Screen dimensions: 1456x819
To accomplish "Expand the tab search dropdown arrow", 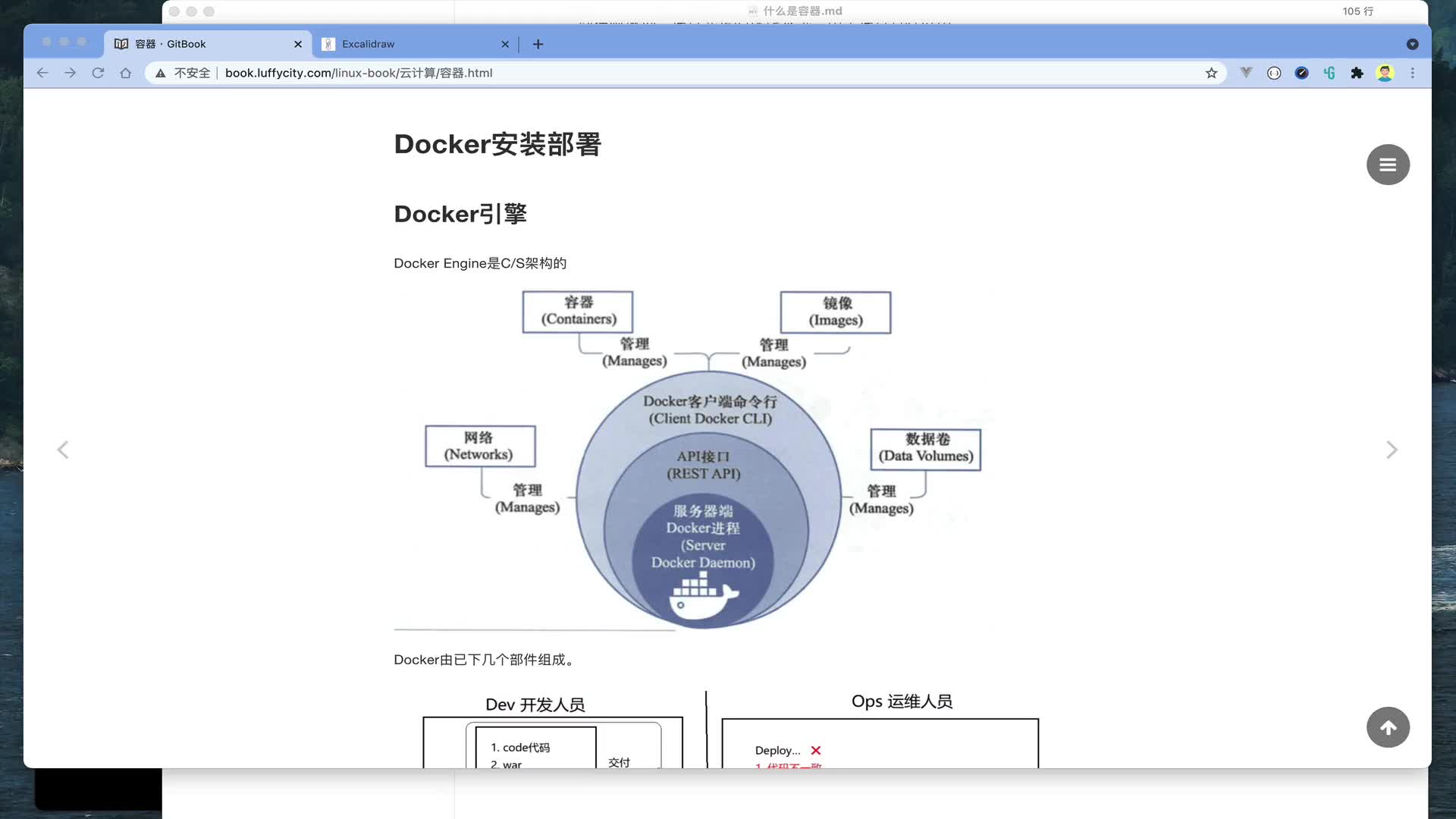I will (x=1412, y=44).
